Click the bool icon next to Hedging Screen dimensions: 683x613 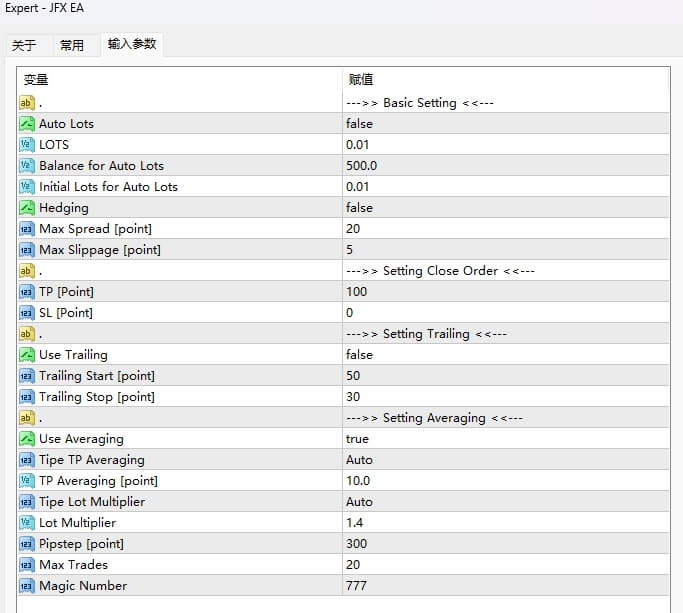(x=27, y=208)
